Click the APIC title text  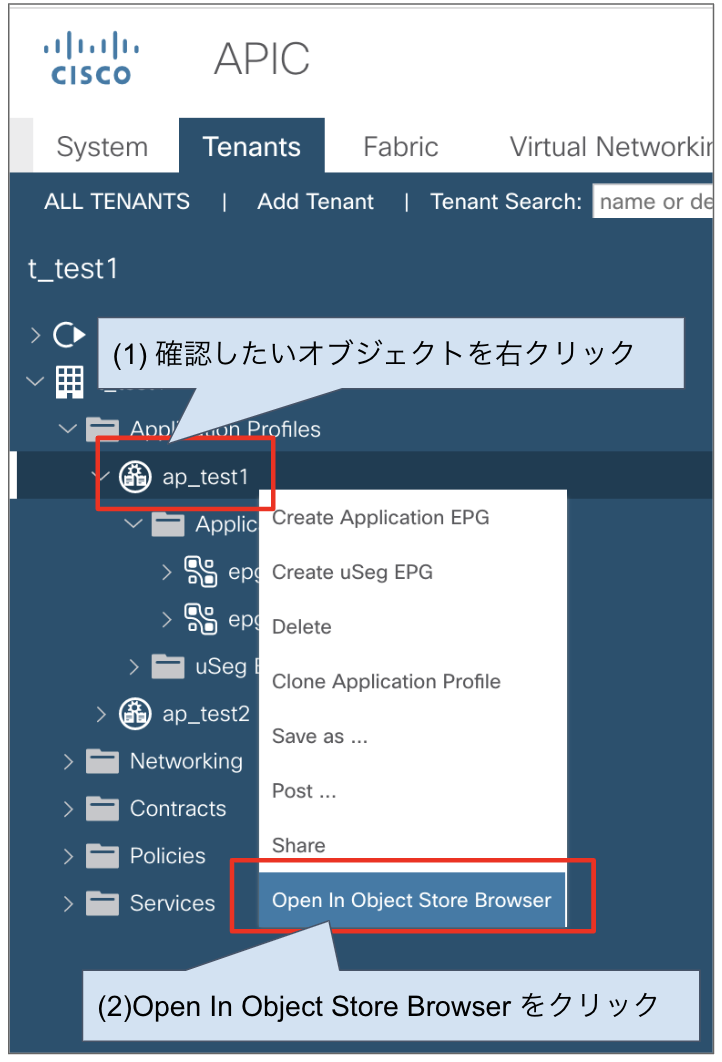pyautogui.click(x=262, y=59)
